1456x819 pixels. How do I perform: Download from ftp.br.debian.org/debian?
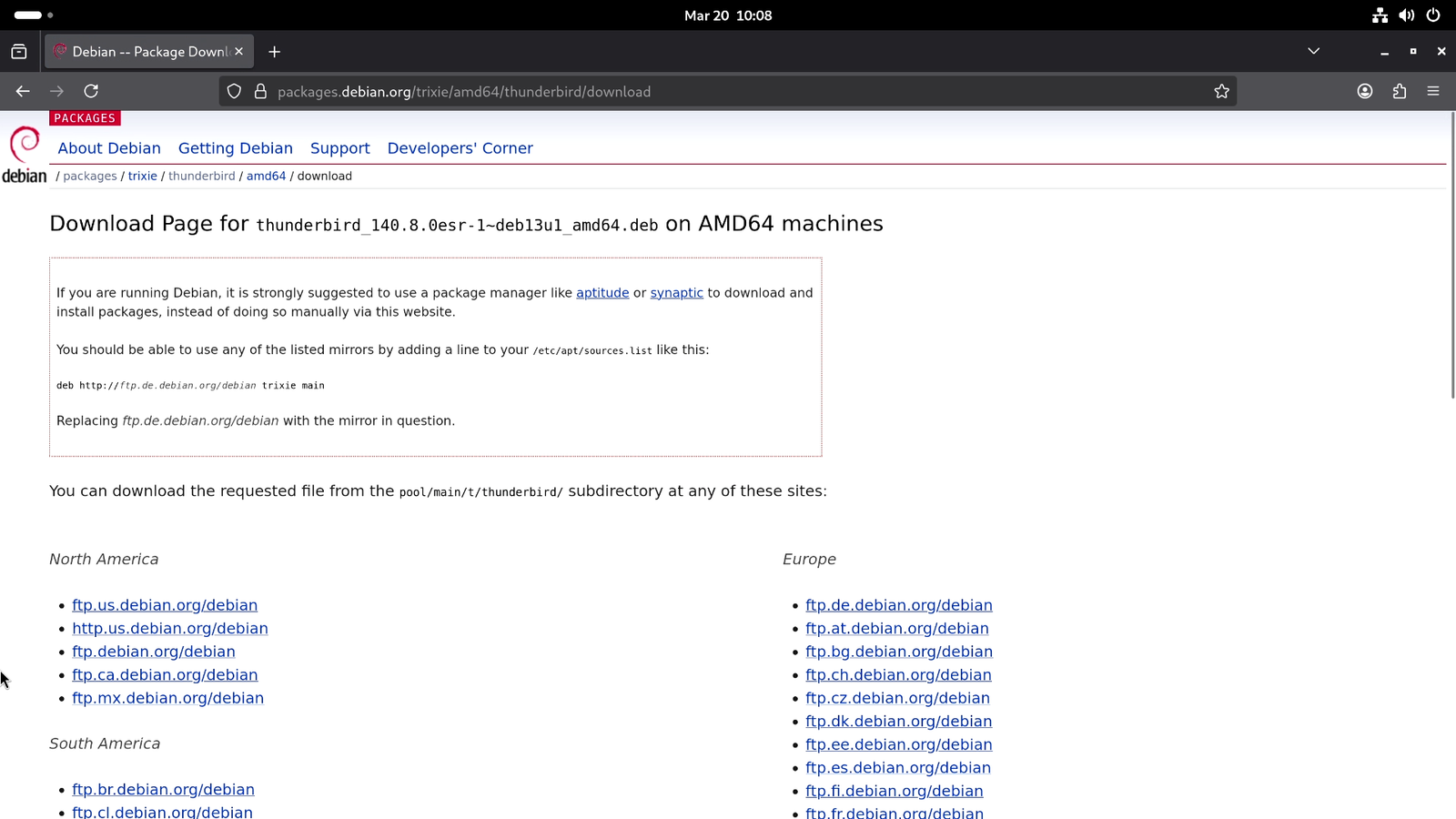(x=164, y=790)
